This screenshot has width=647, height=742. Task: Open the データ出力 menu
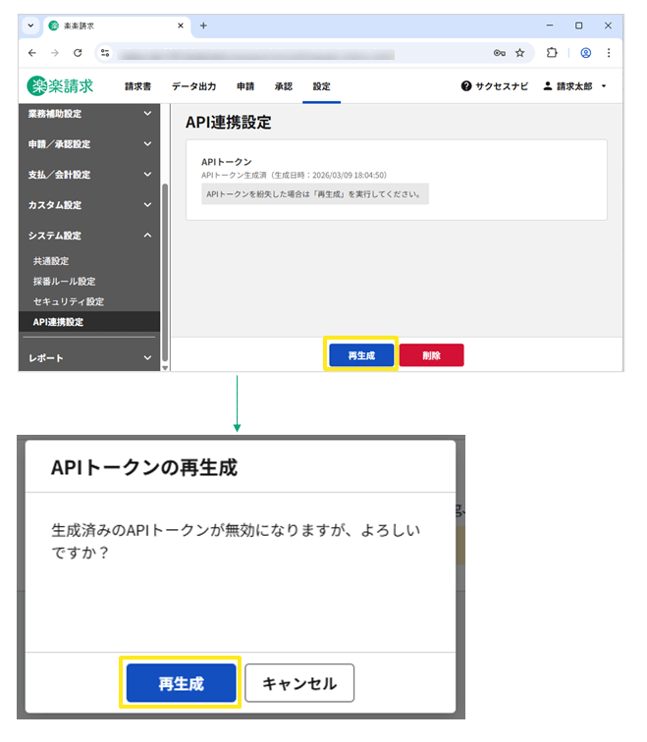coord(194,86)
